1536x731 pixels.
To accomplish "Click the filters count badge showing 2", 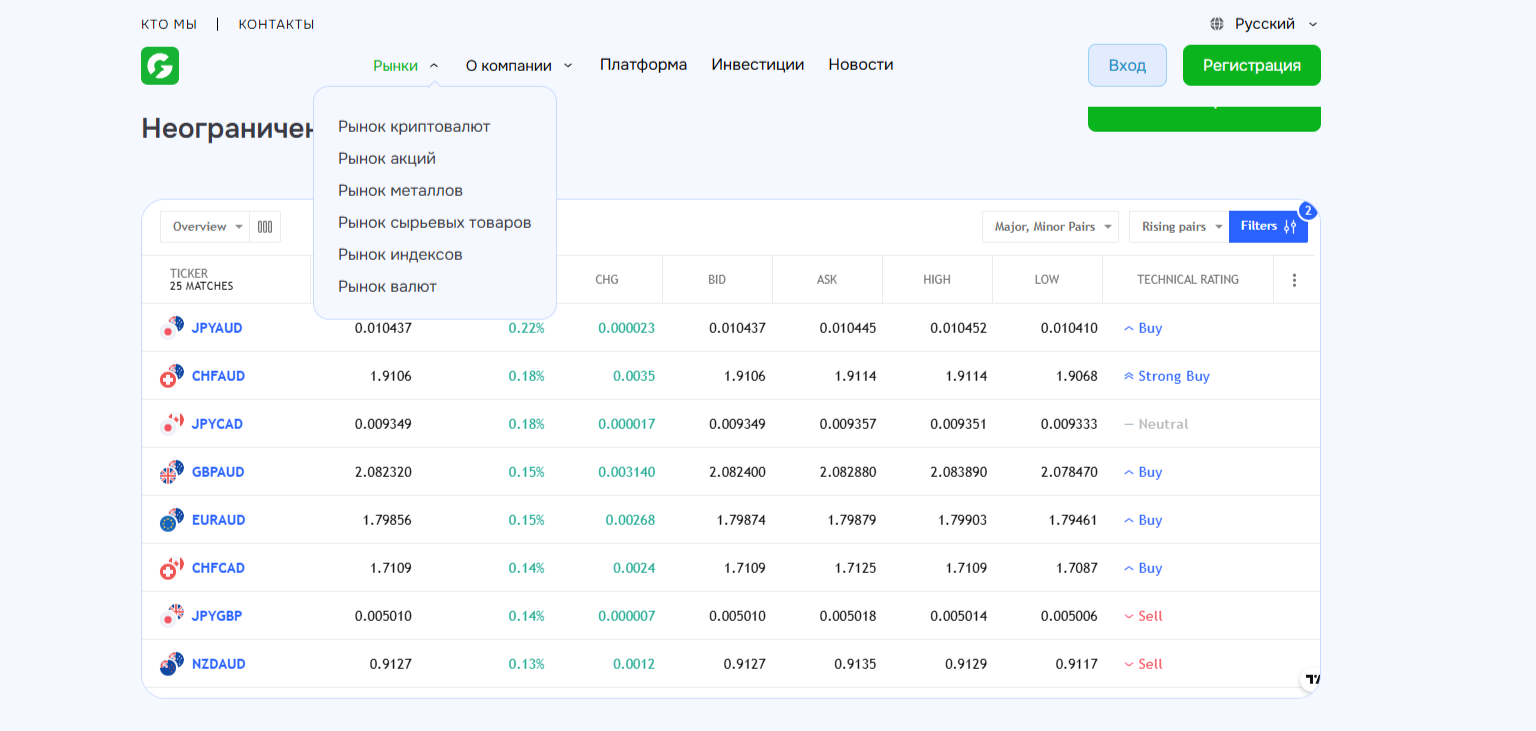I will pos(1307,211).
